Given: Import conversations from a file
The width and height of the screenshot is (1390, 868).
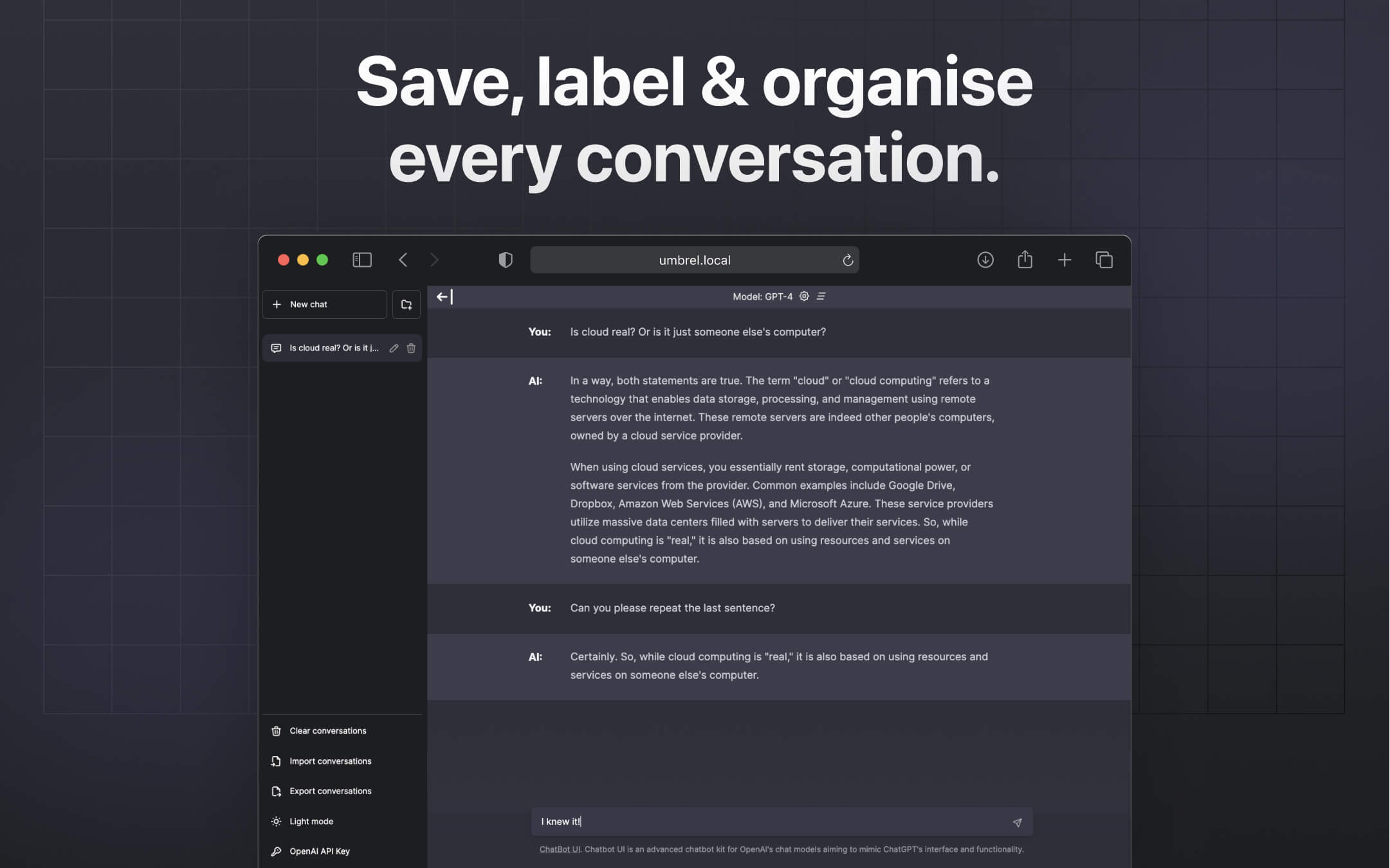Looking at the screenshot, I should tap(330, 761).
